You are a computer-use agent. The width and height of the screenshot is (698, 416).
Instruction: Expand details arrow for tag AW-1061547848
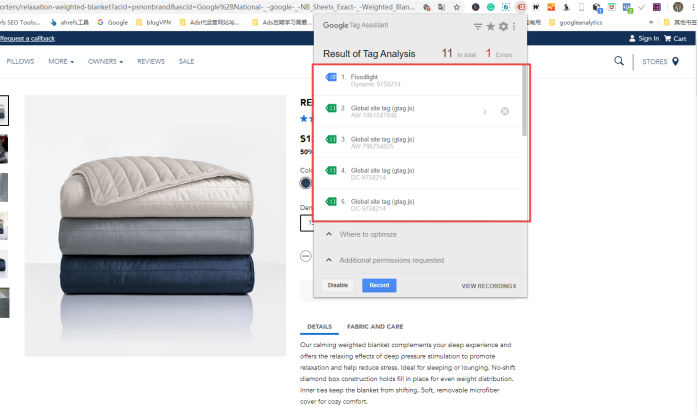pyautogui.click(x=485, y=111)
